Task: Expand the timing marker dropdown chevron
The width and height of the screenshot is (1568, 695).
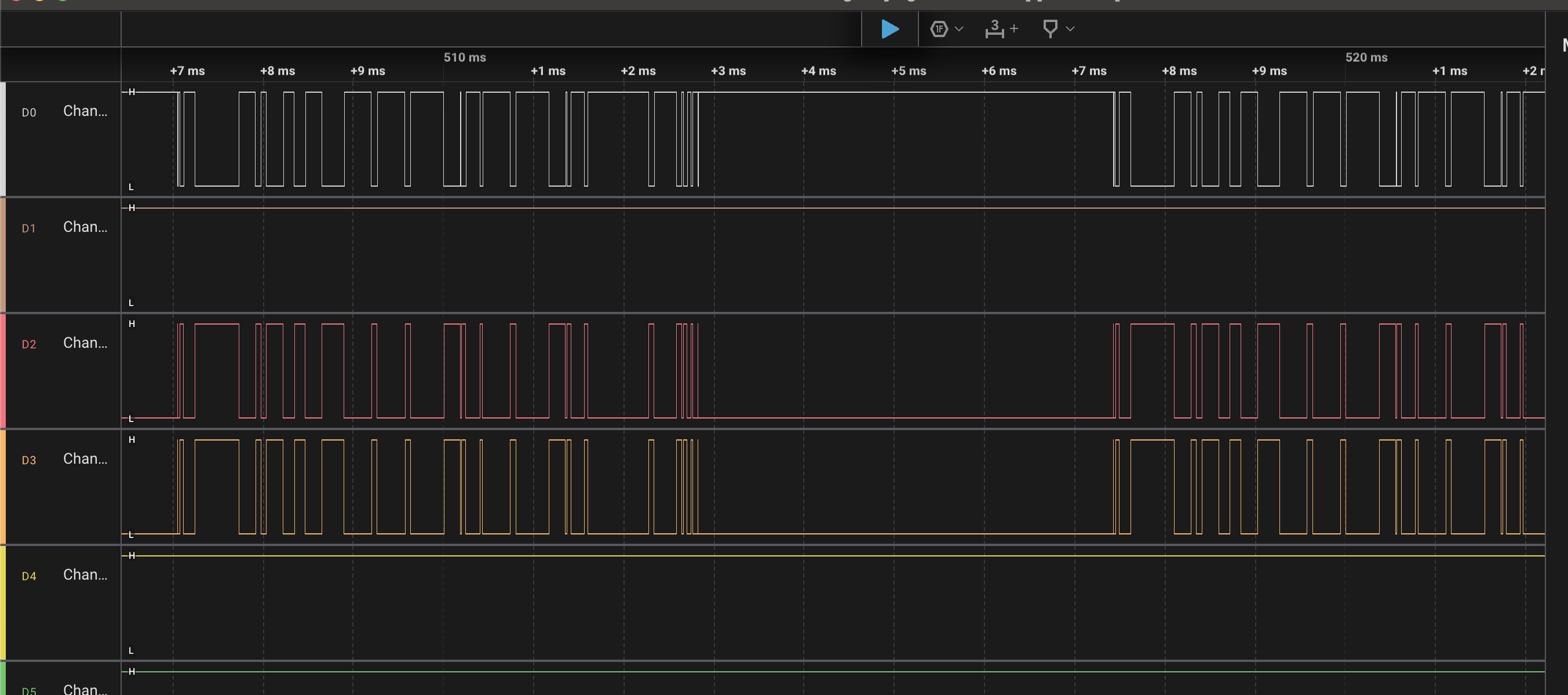Action: point(1070,28)
